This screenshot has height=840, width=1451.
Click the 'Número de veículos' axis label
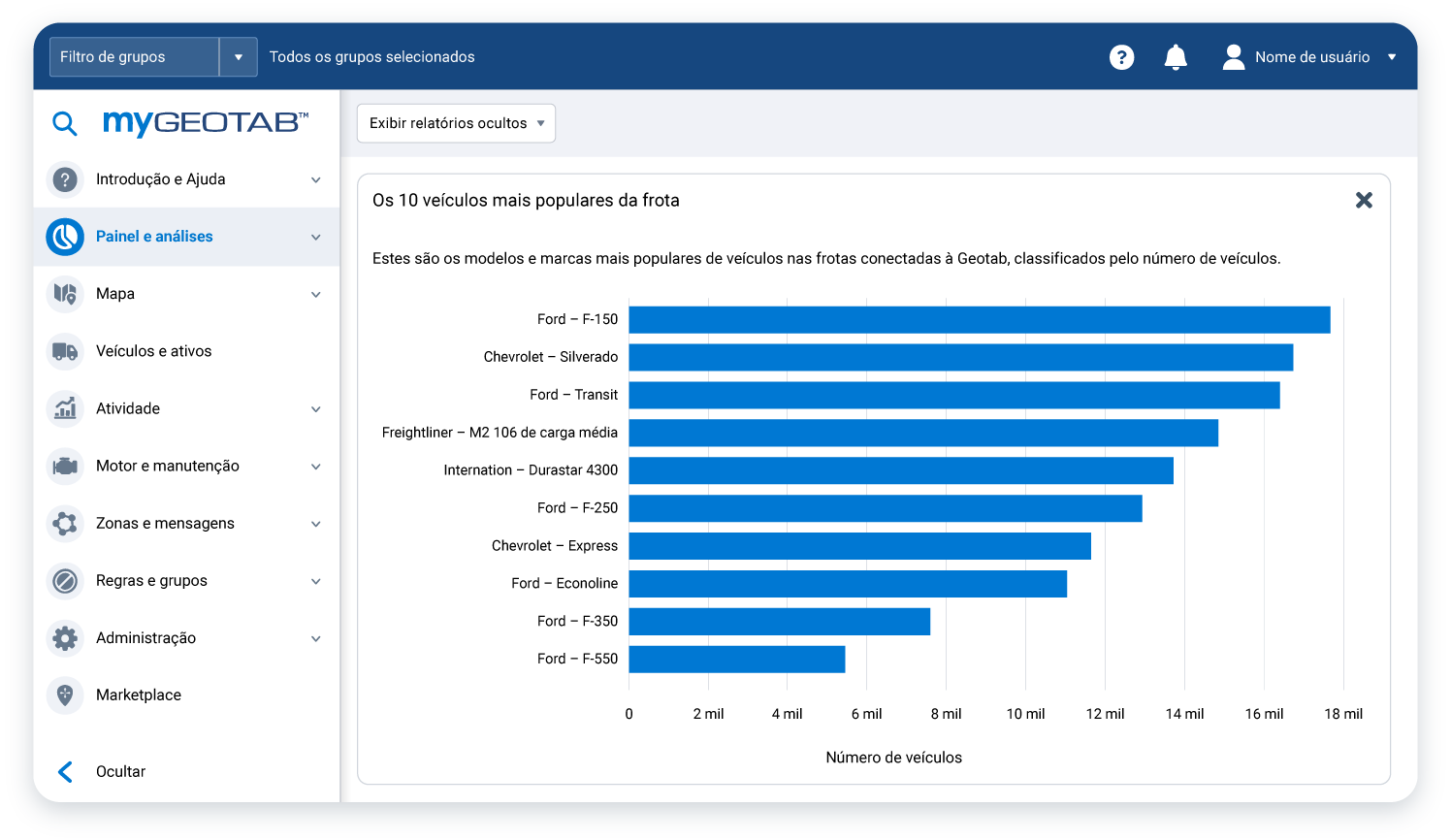(x=894, y=758)
